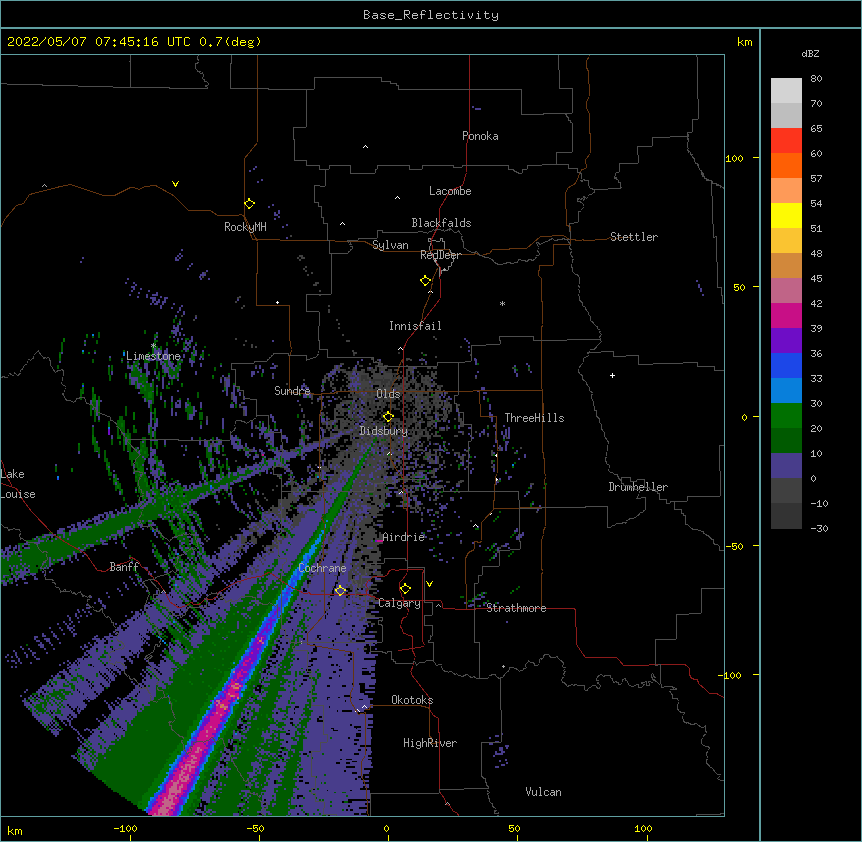
Task: Click the Stettler label
Action: tap(633, 237)
